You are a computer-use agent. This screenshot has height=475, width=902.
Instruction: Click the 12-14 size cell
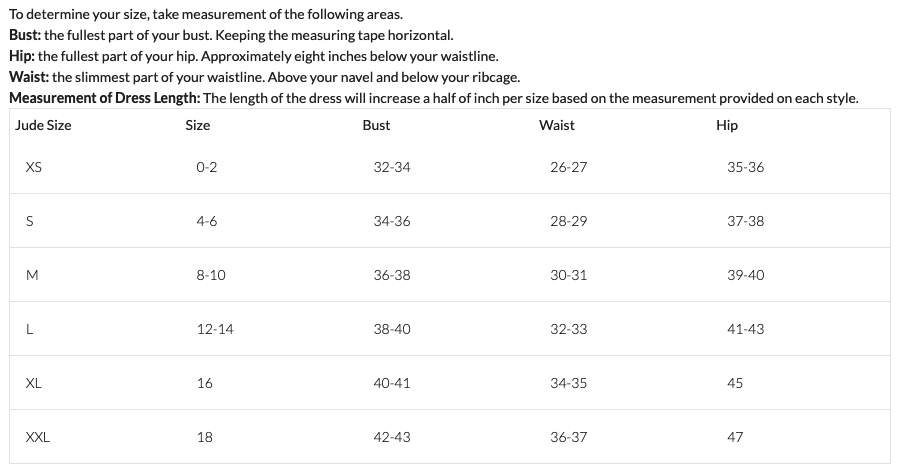pos(215,330)
